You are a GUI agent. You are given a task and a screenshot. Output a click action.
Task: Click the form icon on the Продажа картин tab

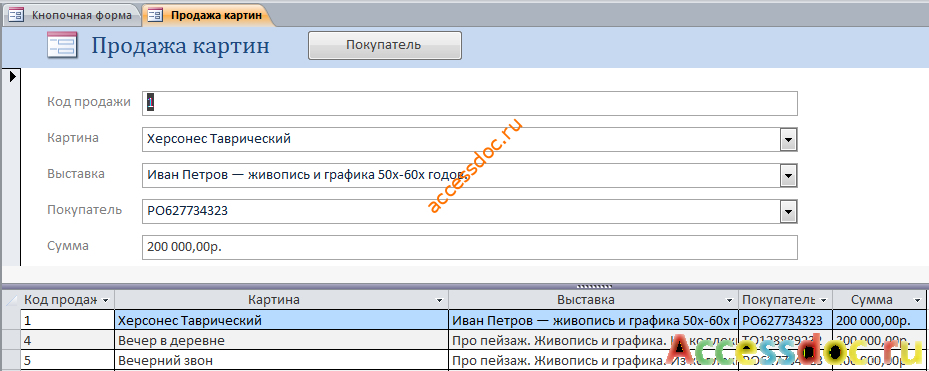[x=155, y=15]
